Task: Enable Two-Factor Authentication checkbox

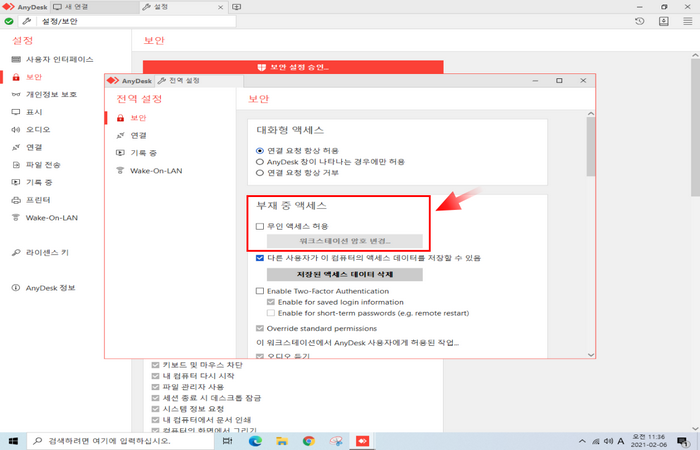Action: tap(260, 291)
